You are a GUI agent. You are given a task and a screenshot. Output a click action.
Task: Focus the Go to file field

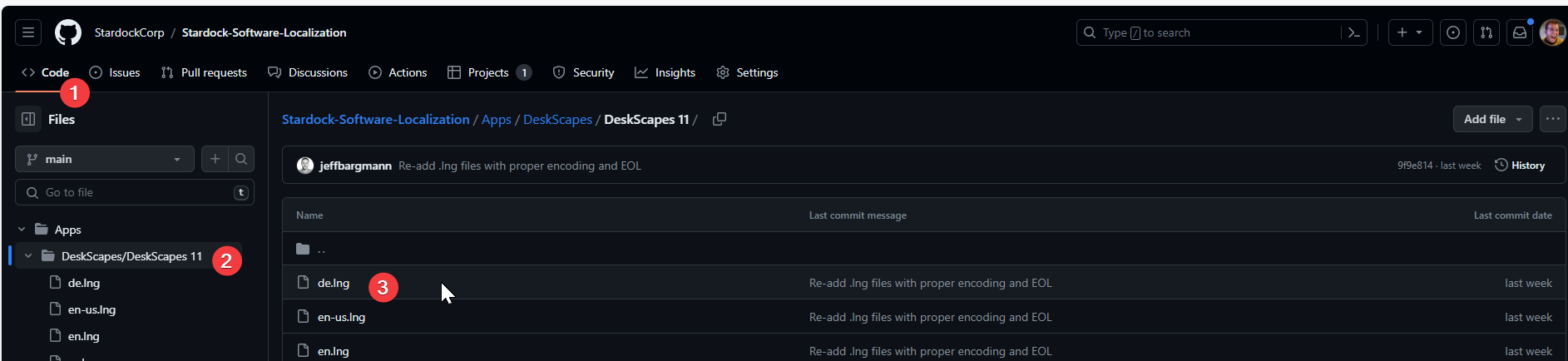point(135,192)
